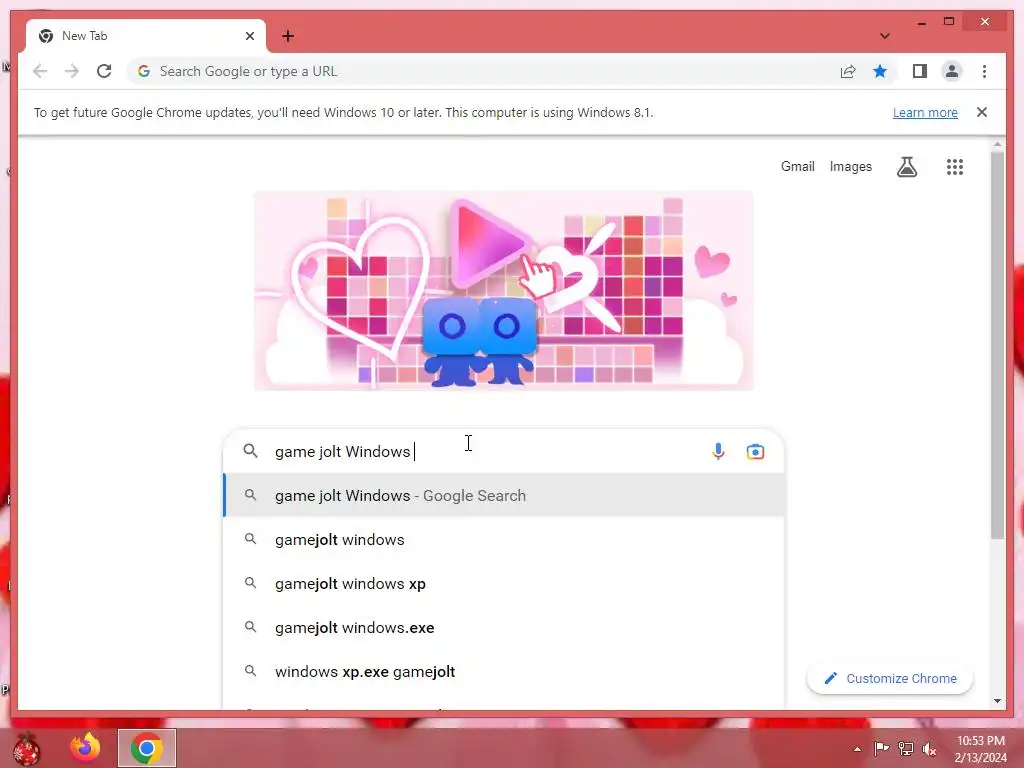Screen dimensions: 1024x768
Task: Choose the 'gamejolt windows xp' suggestion
Action: [x=504, y=583]
